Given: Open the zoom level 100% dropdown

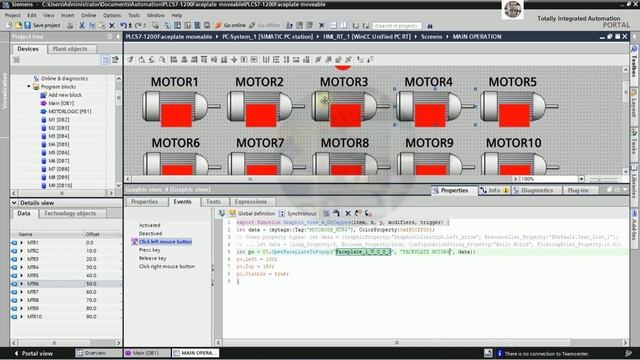Looking at the screenshot, I should tap(581, 179).
